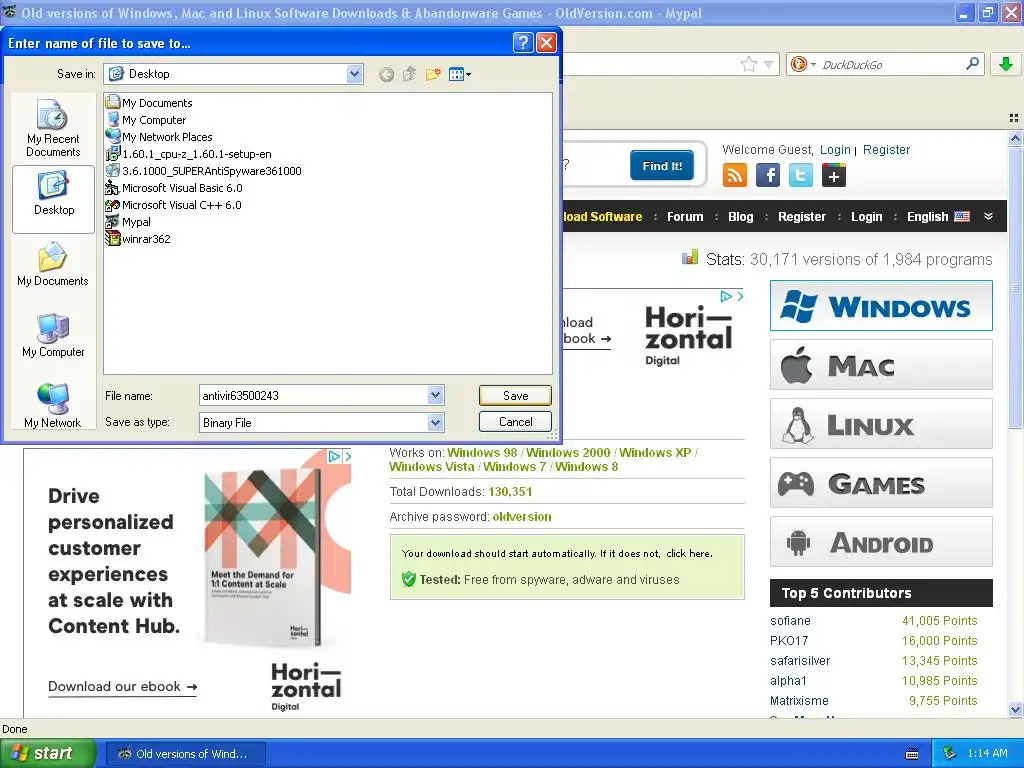Screen dimensions: 1024x768
Task: Select the Mypal shortcut in file list
Action: click(129, 221)
